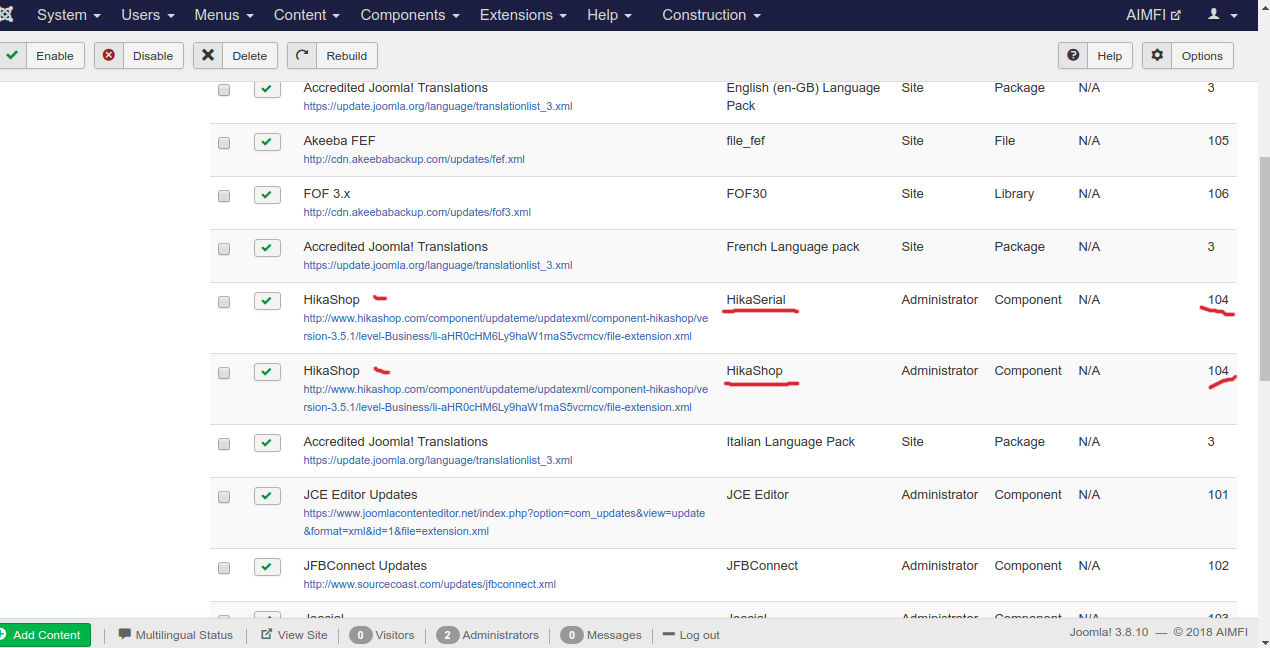1270x648 pixels.
Task: Click the green status icon for FOF 3.x
Action: [267, 195]
